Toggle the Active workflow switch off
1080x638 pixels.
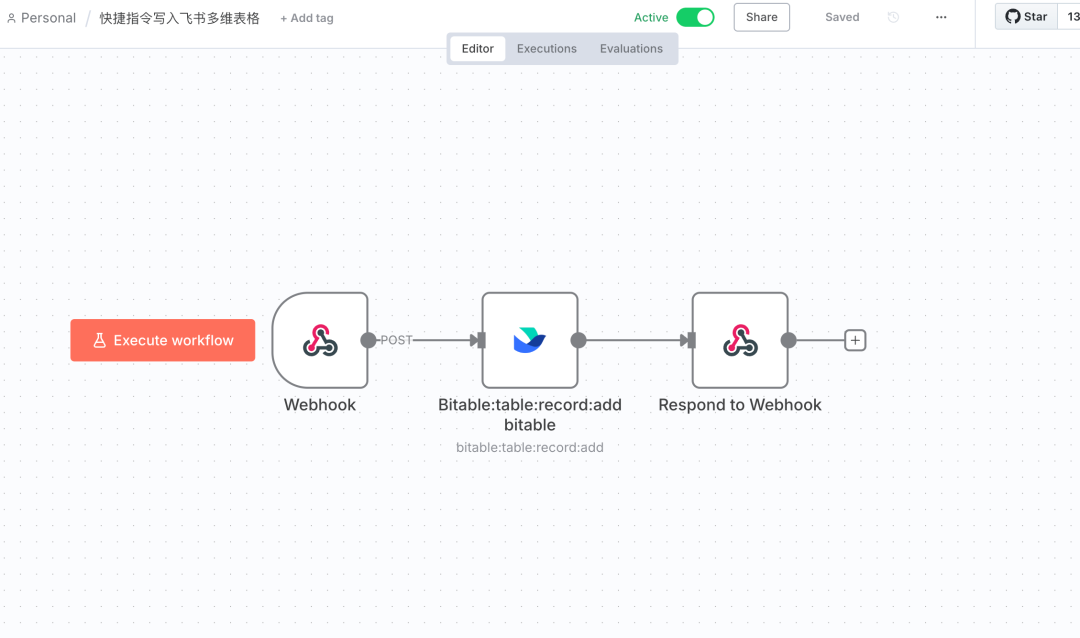pos(696,17)
